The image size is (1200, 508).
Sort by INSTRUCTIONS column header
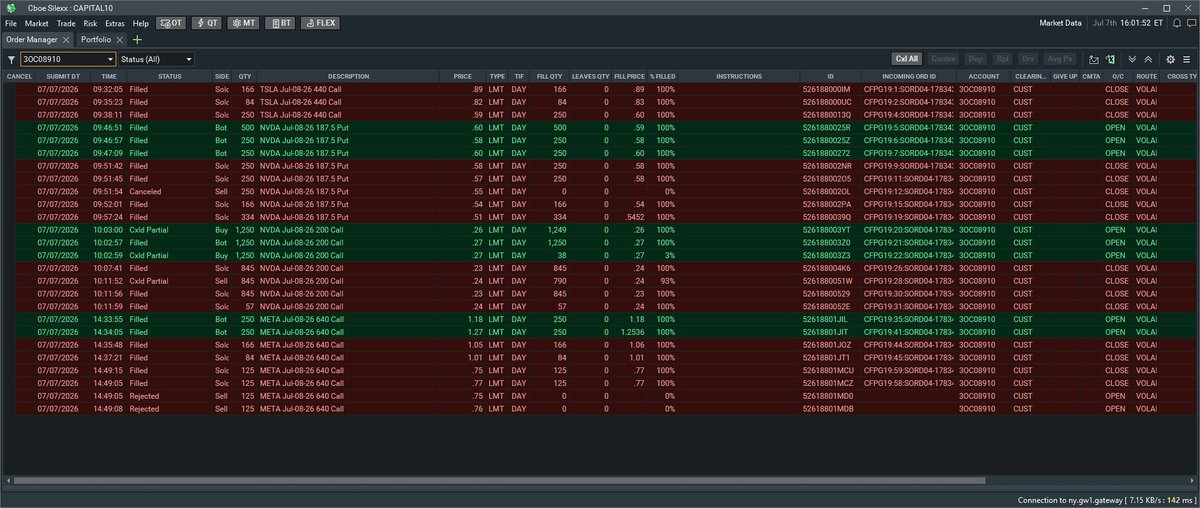point(739,76)
